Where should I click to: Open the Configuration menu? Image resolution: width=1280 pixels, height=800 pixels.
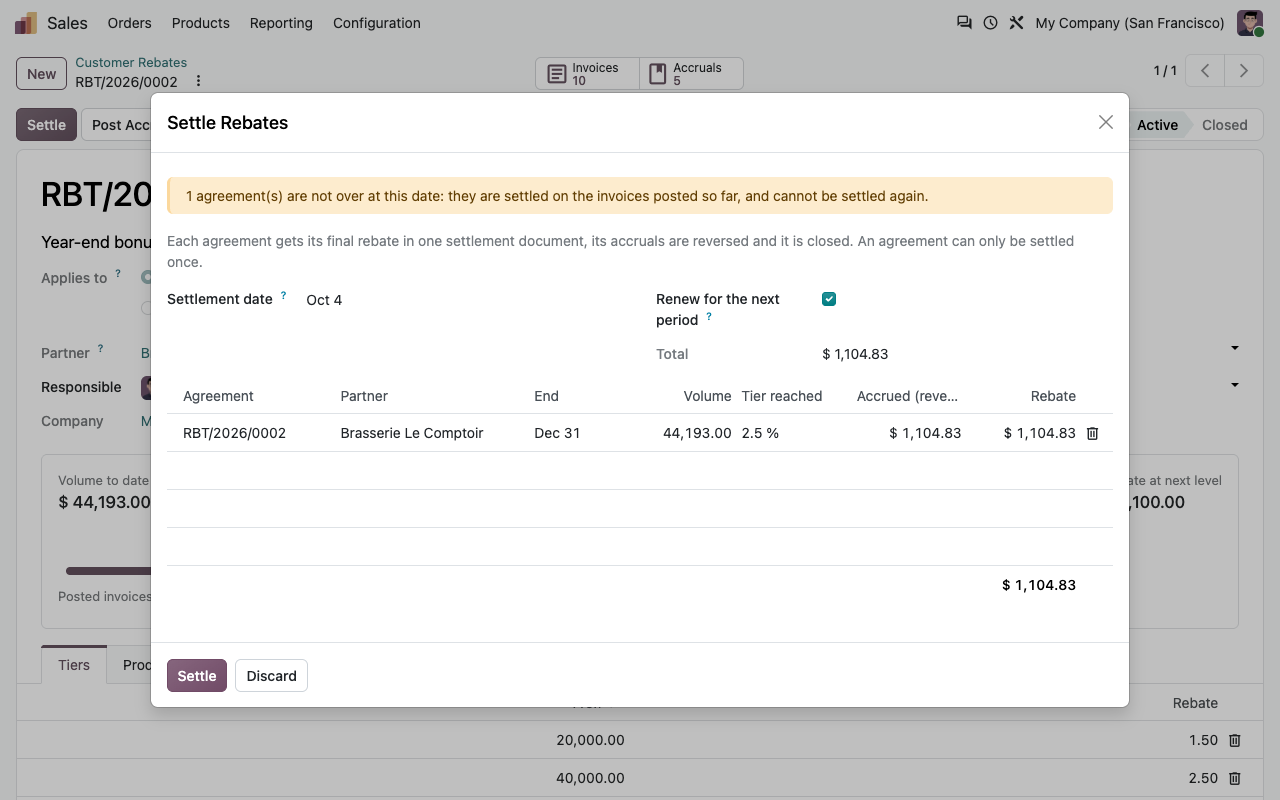[x=377, y=23]
